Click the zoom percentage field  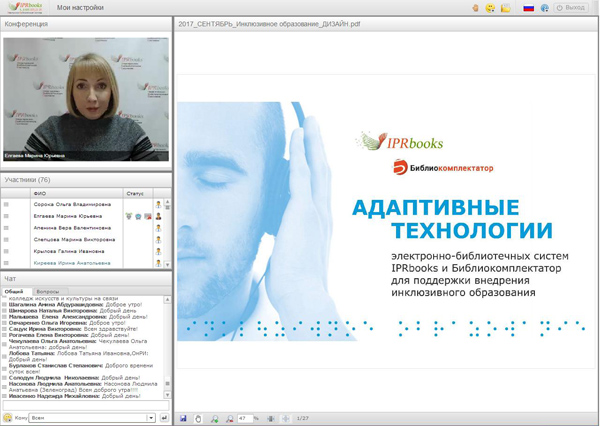point(245,418)
